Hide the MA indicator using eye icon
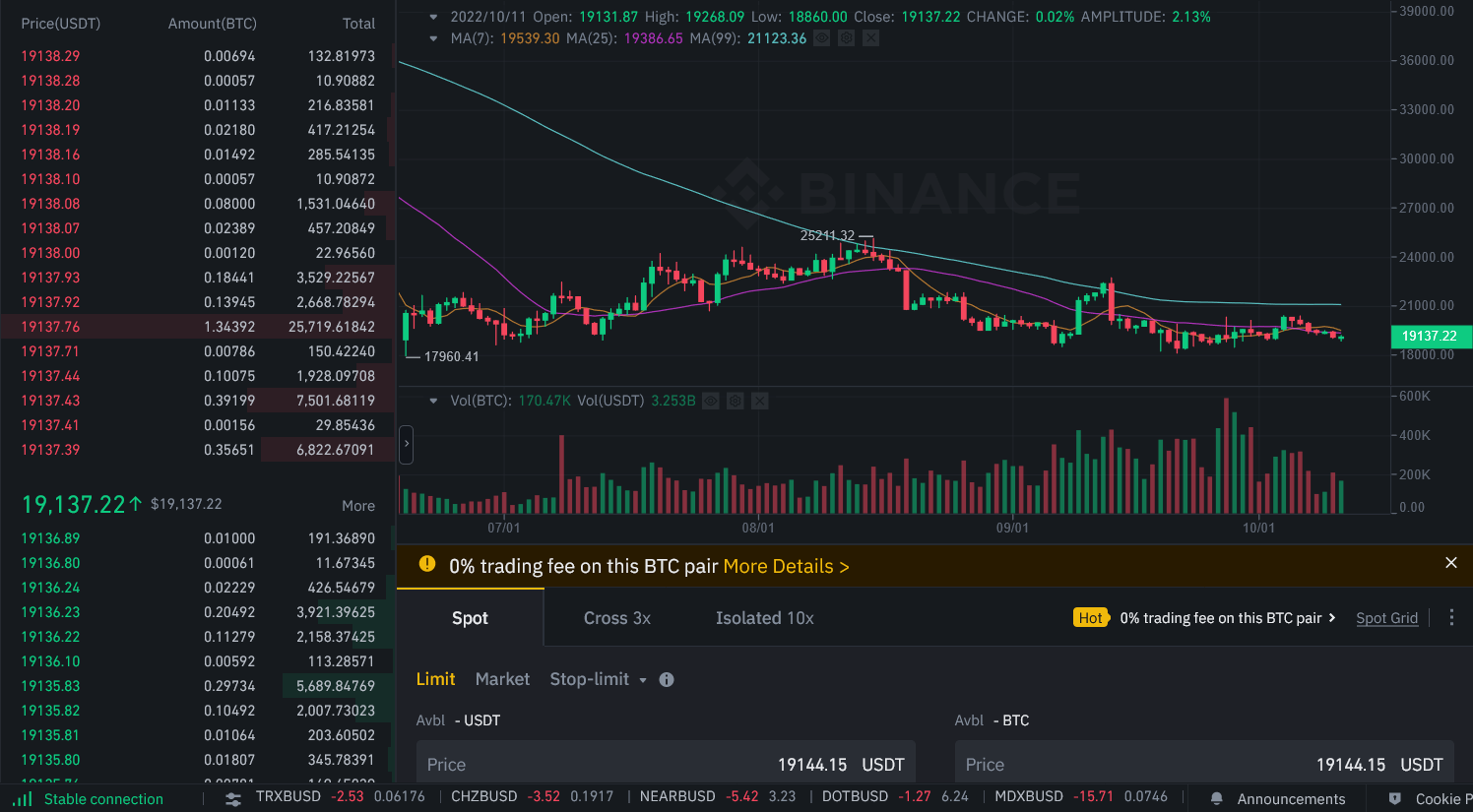Screen dimensions: 1473x812 coord(821,38)
